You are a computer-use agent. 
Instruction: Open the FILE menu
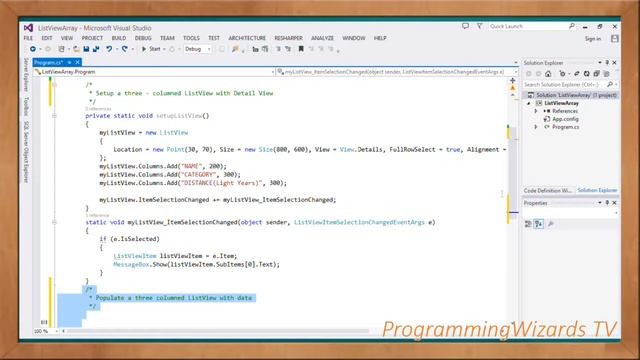(x=28, y=38)
